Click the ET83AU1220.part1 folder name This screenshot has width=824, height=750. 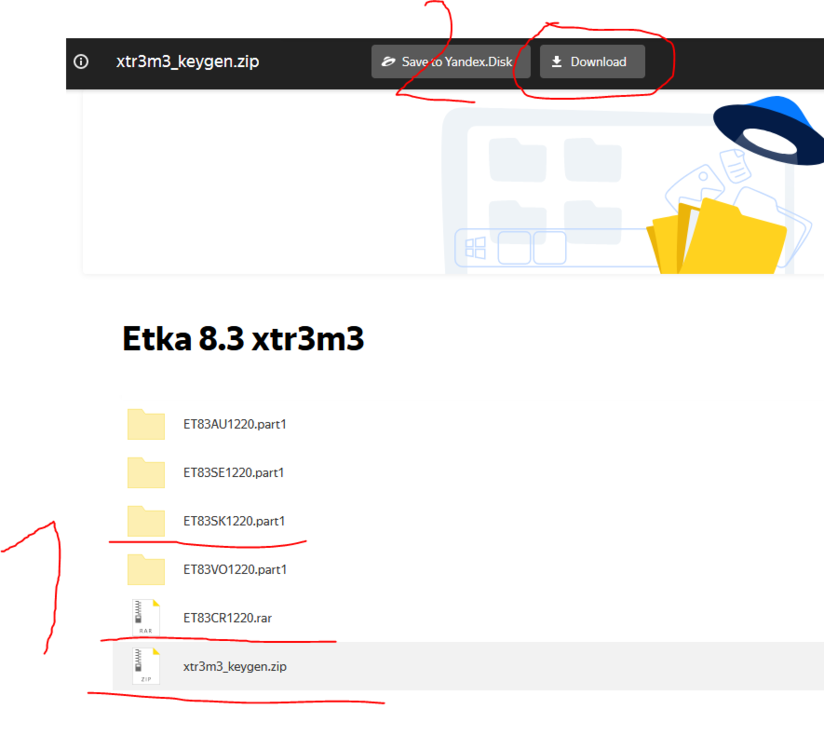point(235,424)
